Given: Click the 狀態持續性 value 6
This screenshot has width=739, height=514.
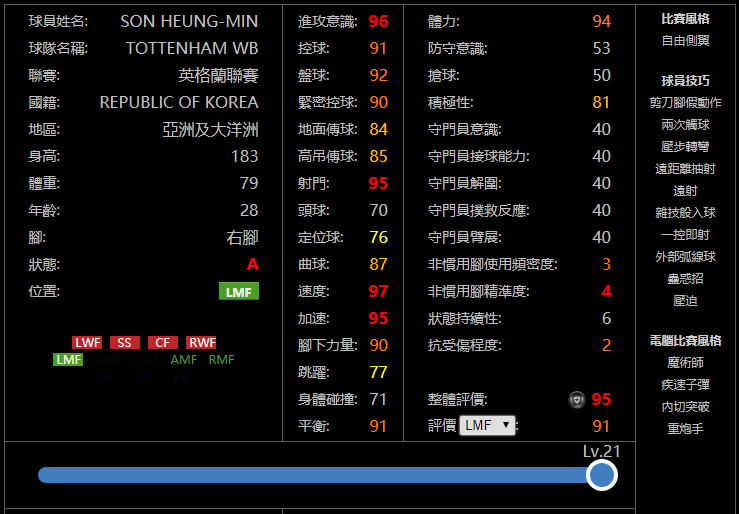Looking at the screenshot, I should tap(607, 318).
